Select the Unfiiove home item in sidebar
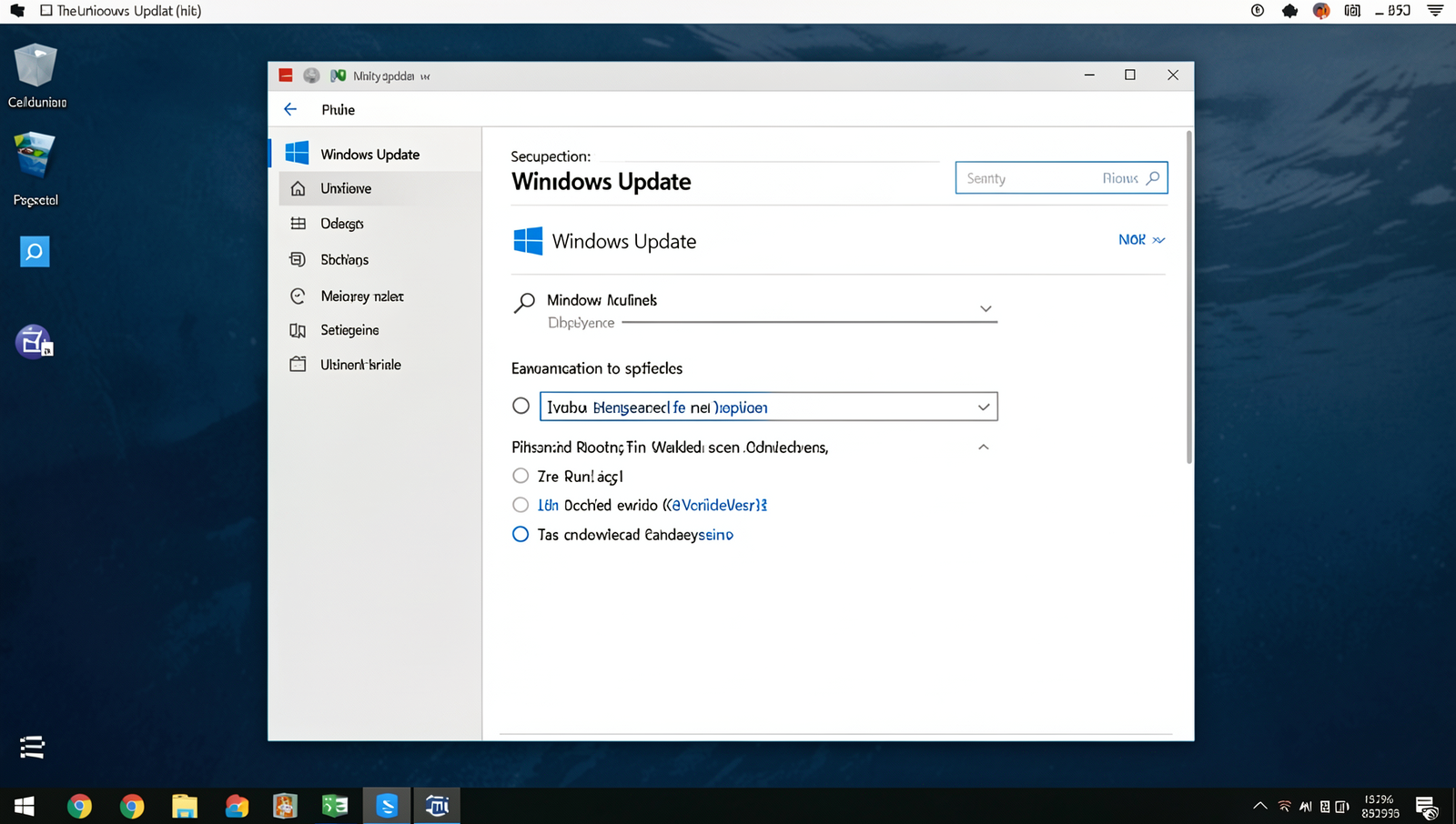 (380, 188)
